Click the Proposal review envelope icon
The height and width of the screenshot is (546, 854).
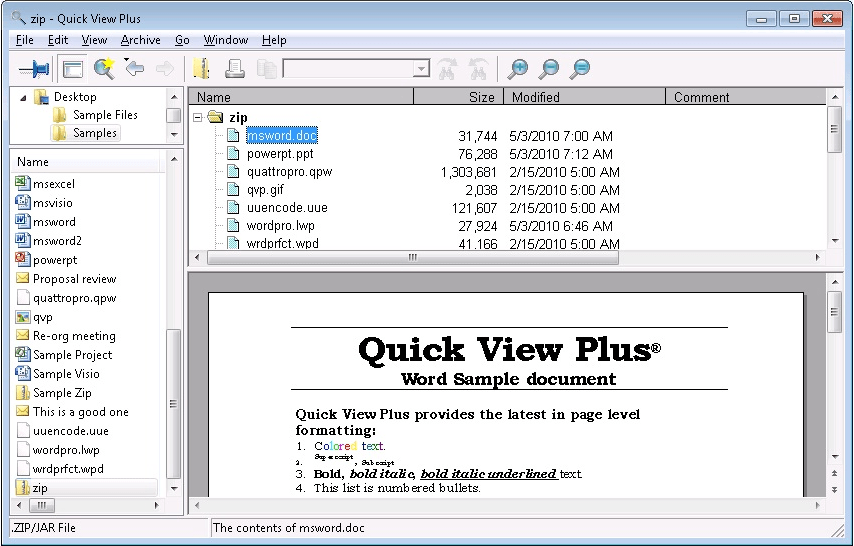click(22, 278)
